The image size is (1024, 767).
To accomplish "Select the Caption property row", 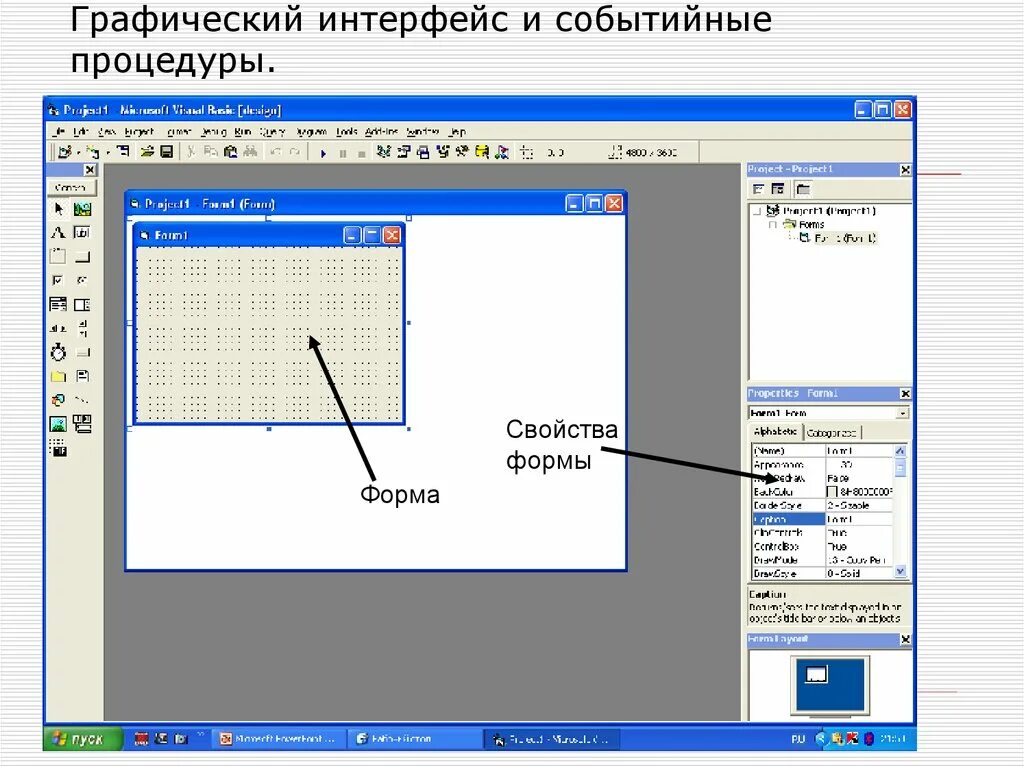I will (x=823, y=519).
